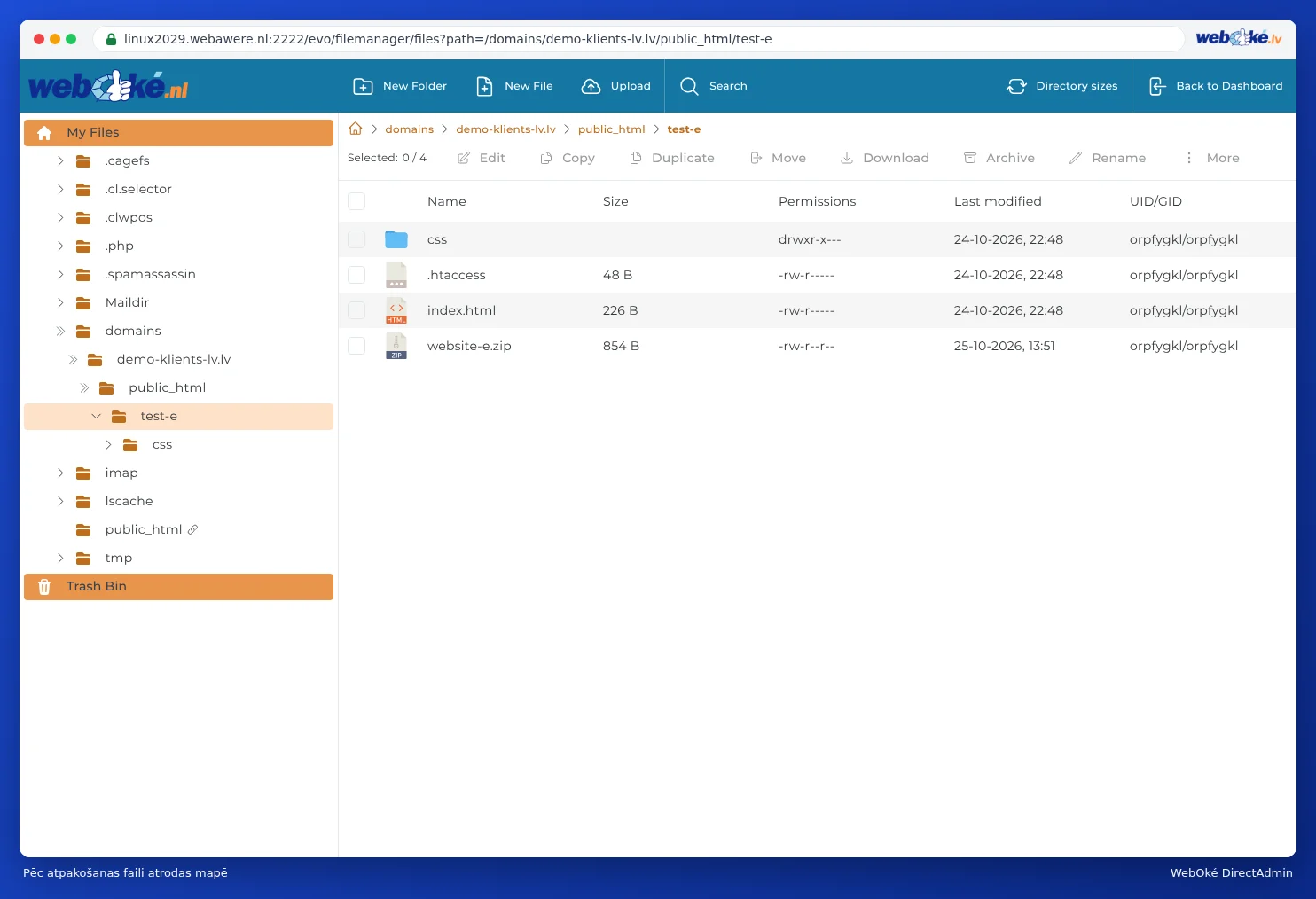Click the New Folder icon
The width and height of the screenshot is (1316, 899).
tap(363, 86)
